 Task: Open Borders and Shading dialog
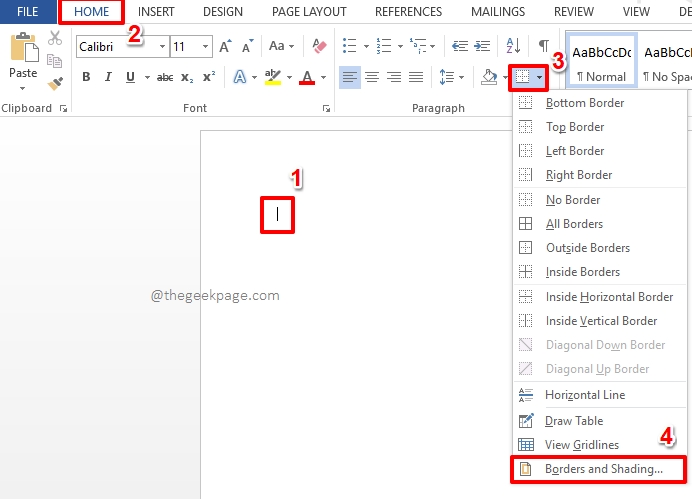(599, 469)
